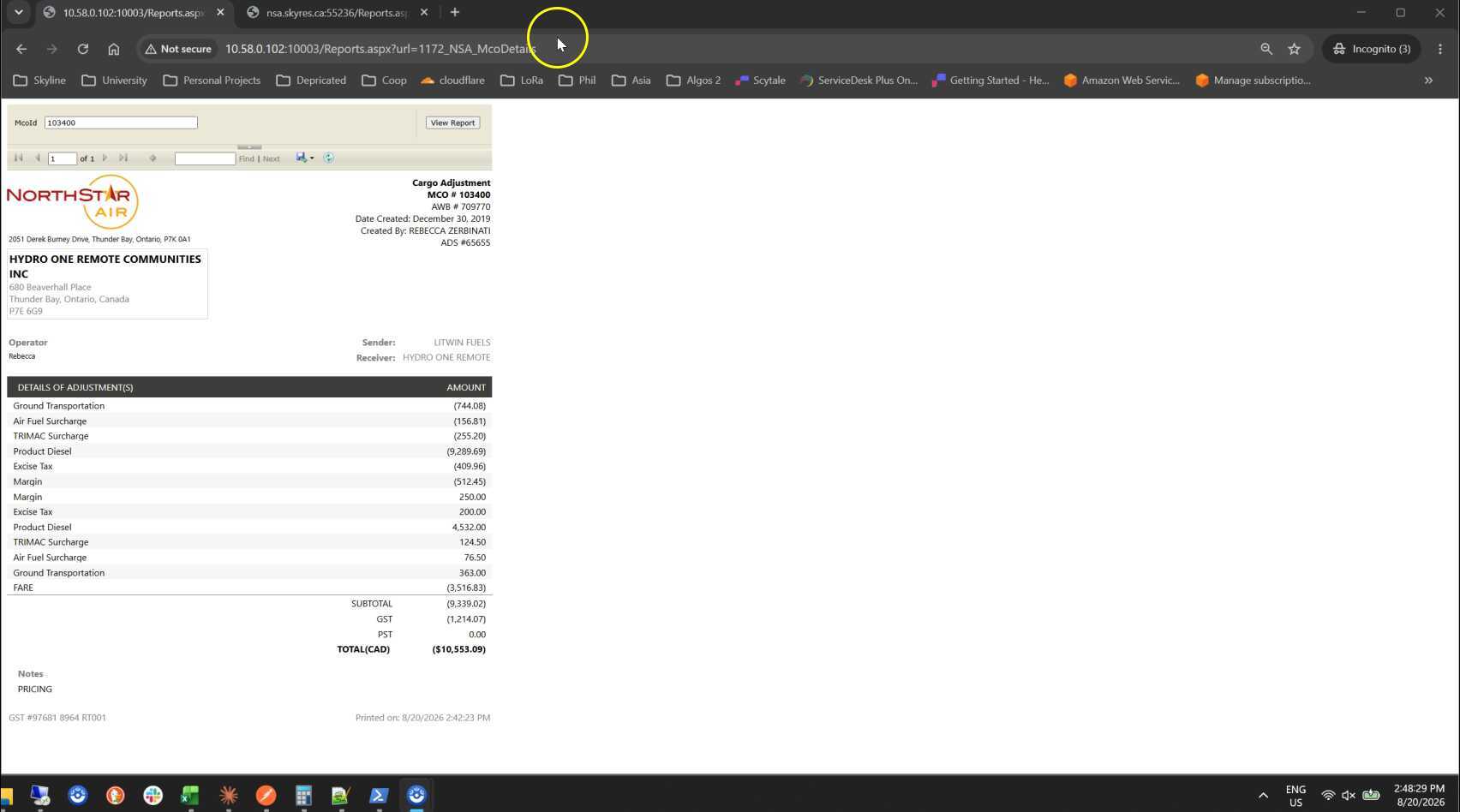Go to next report page
Viewport: 1460px width, 812px height.
click(x=105, y=158)
